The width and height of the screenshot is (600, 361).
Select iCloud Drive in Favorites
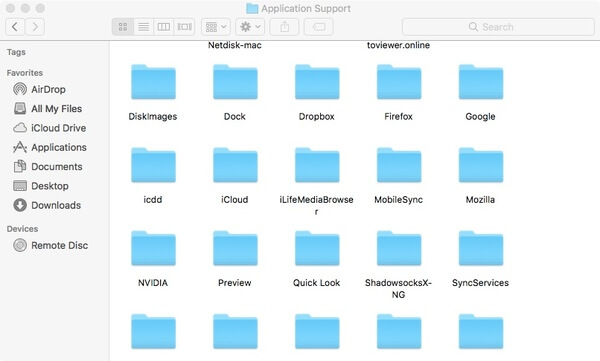click(49, 128)
